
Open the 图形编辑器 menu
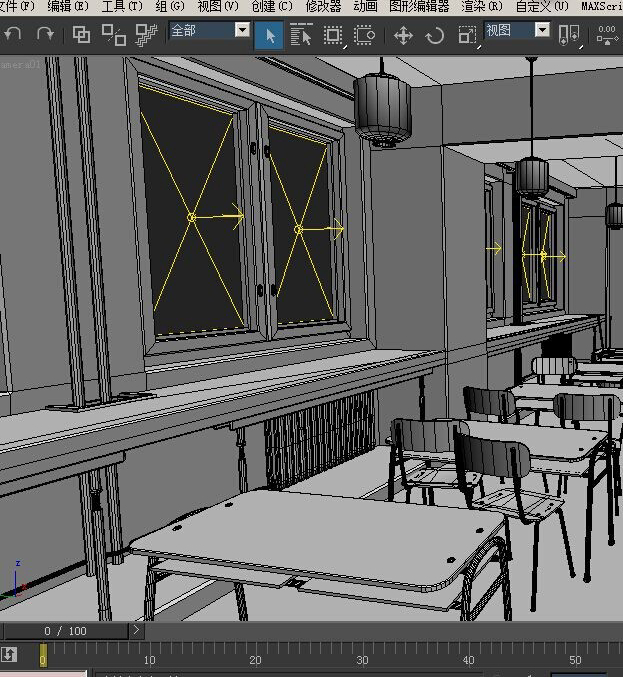[419, 6]
